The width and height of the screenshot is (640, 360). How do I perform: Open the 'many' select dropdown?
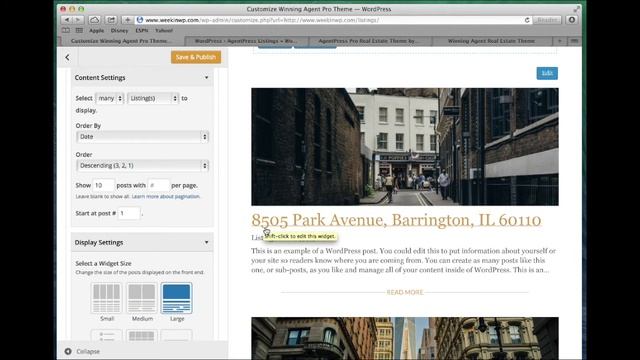109,98
